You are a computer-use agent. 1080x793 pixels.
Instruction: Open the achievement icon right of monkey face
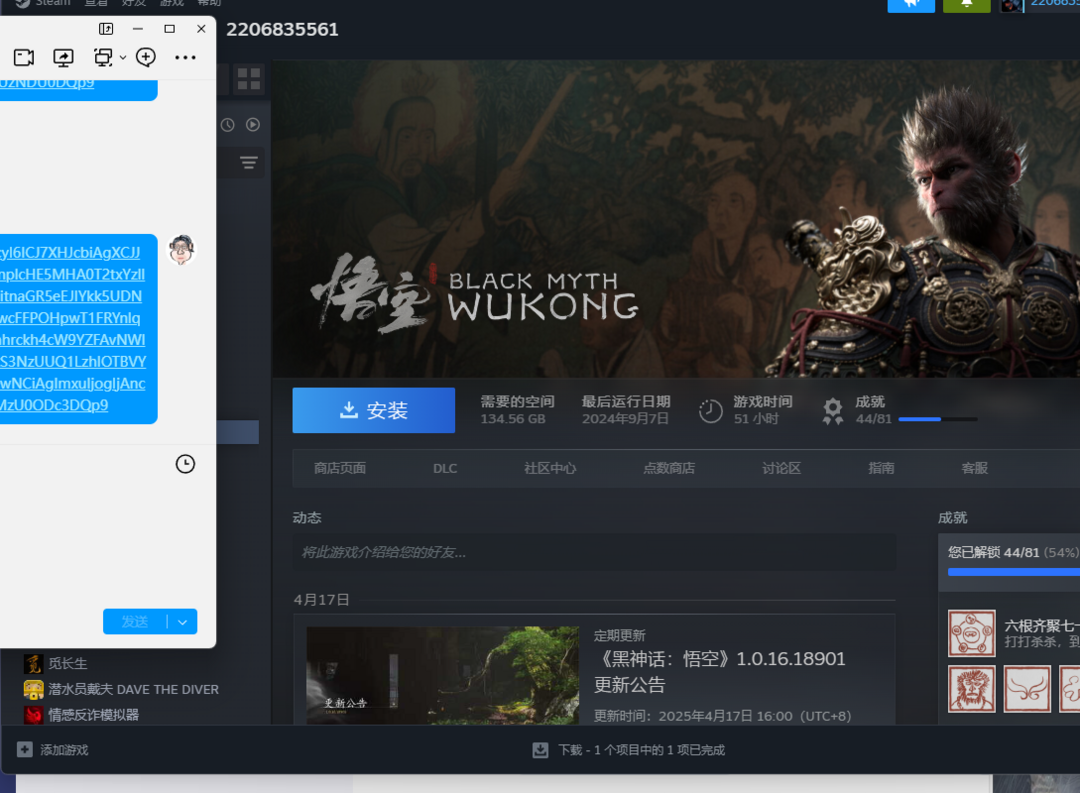pos(1027,689)
